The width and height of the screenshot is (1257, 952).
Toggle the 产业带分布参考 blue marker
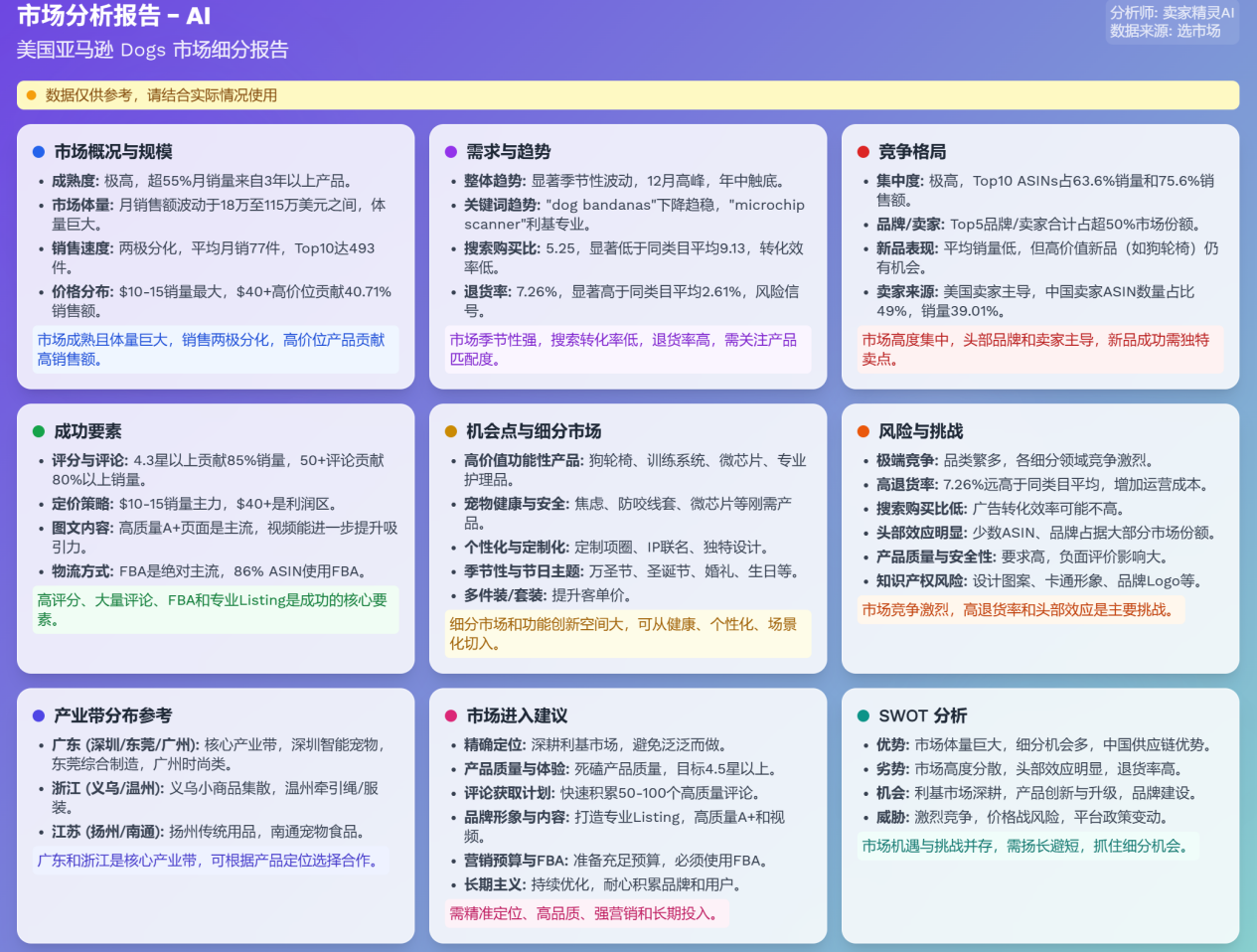click(x=39, y=714)
